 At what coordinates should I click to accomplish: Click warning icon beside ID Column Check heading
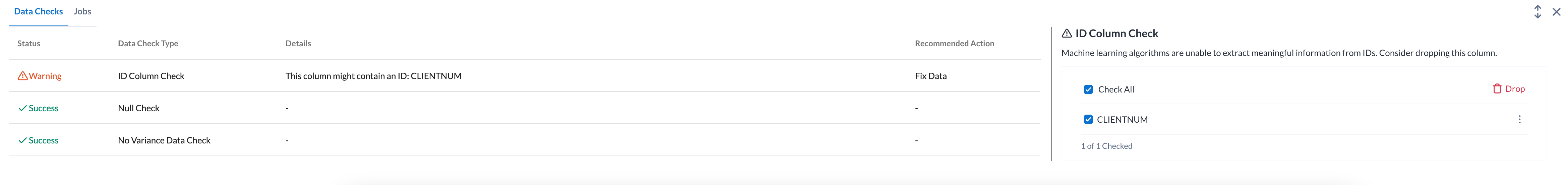pos(1067,34)
